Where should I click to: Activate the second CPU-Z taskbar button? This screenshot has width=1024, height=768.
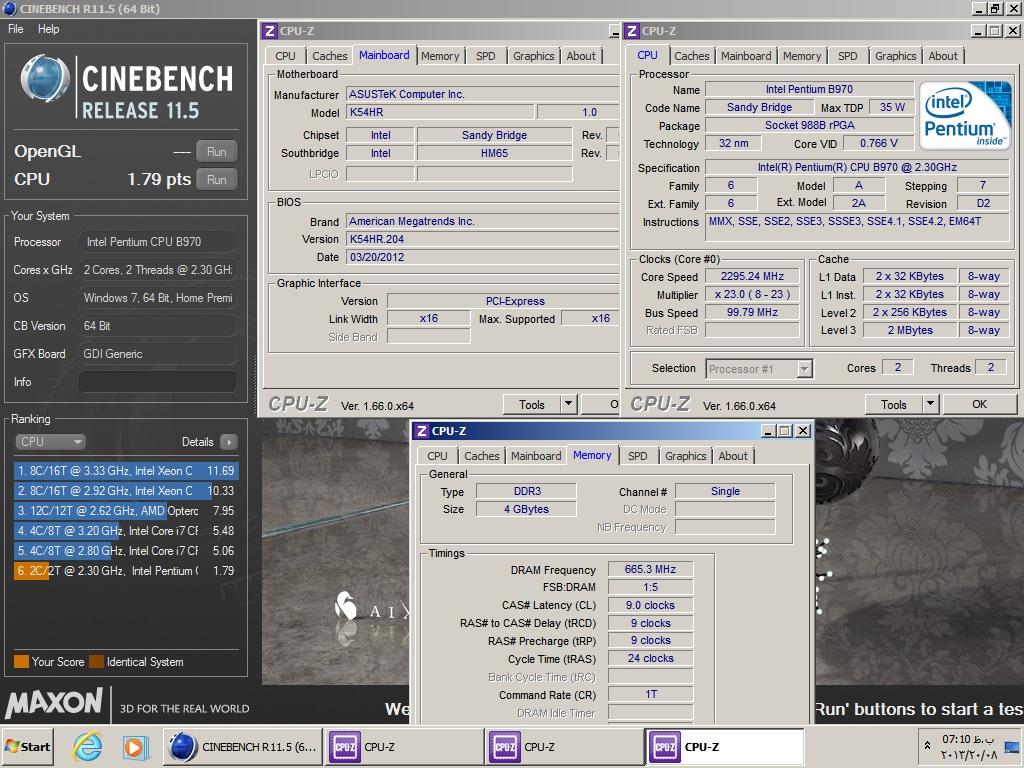563,746
